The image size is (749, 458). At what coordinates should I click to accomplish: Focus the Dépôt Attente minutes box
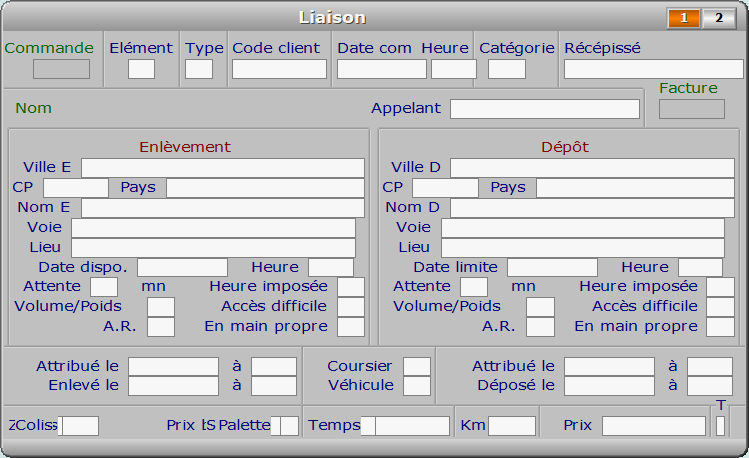point(474,287)
